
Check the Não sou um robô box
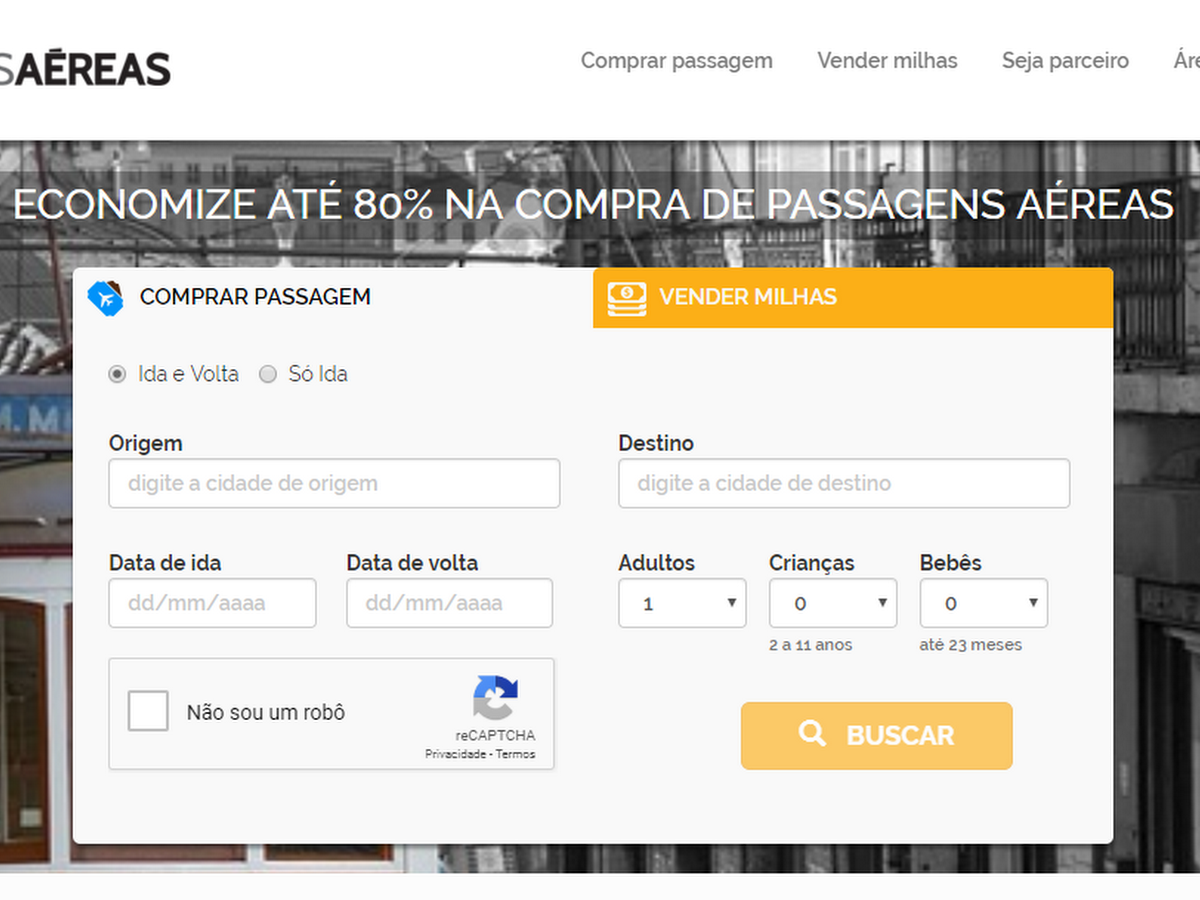point(148,712)
